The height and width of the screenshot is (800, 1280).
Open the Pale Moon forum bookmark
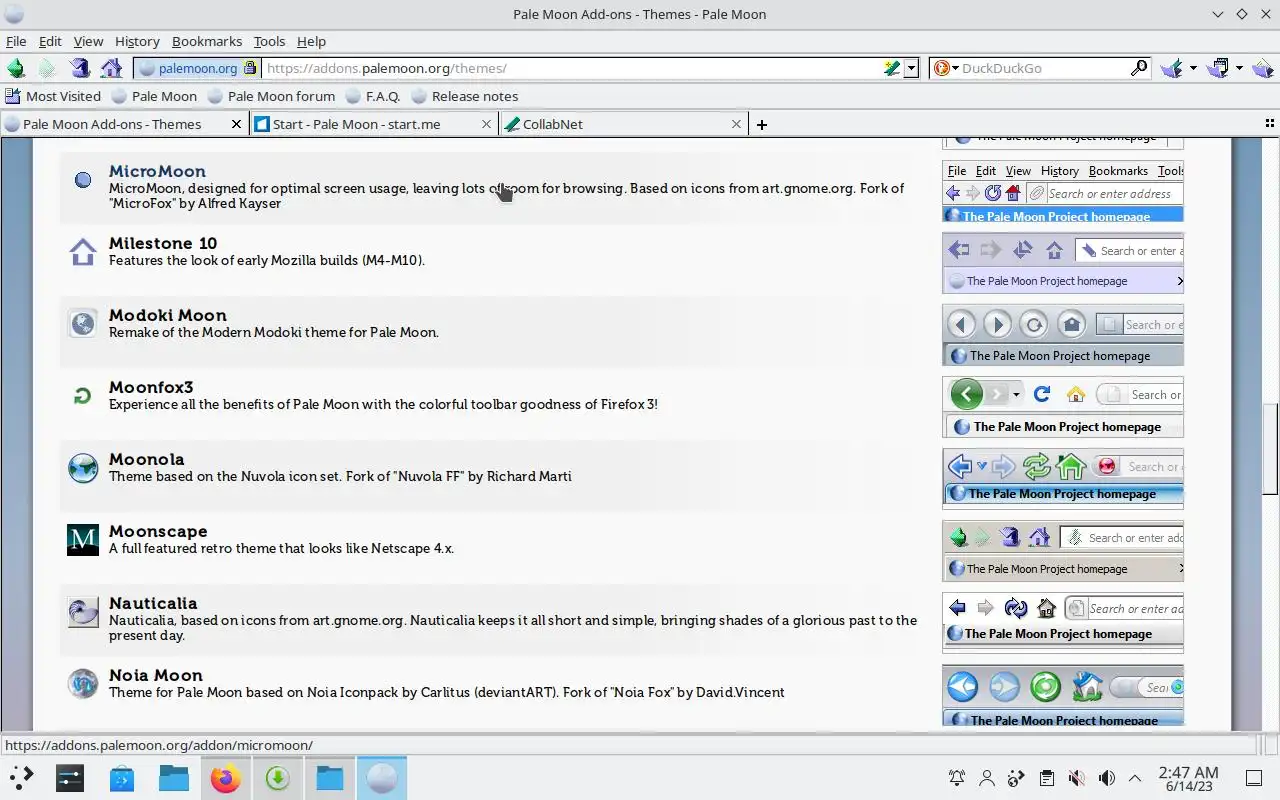click(x=271, y=96)
